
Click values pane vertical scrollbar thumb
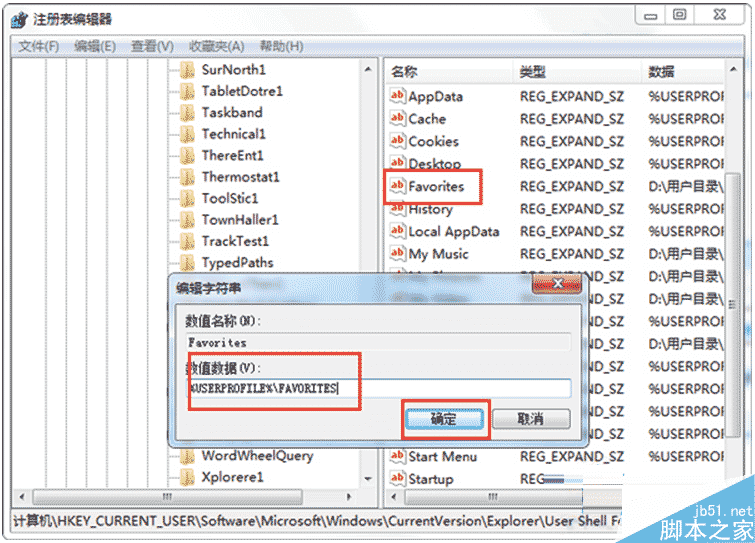coord(733,305)
